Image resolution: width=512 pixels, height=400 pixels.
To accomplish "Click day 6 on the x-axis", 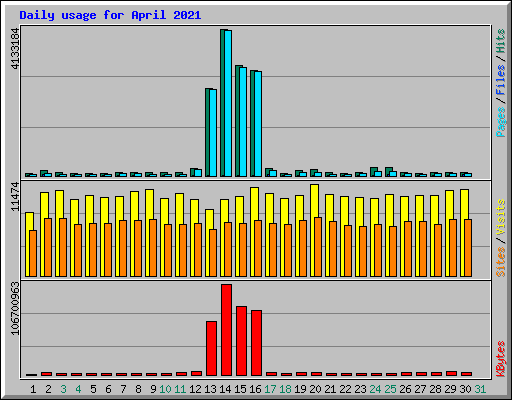I will 108,389.
